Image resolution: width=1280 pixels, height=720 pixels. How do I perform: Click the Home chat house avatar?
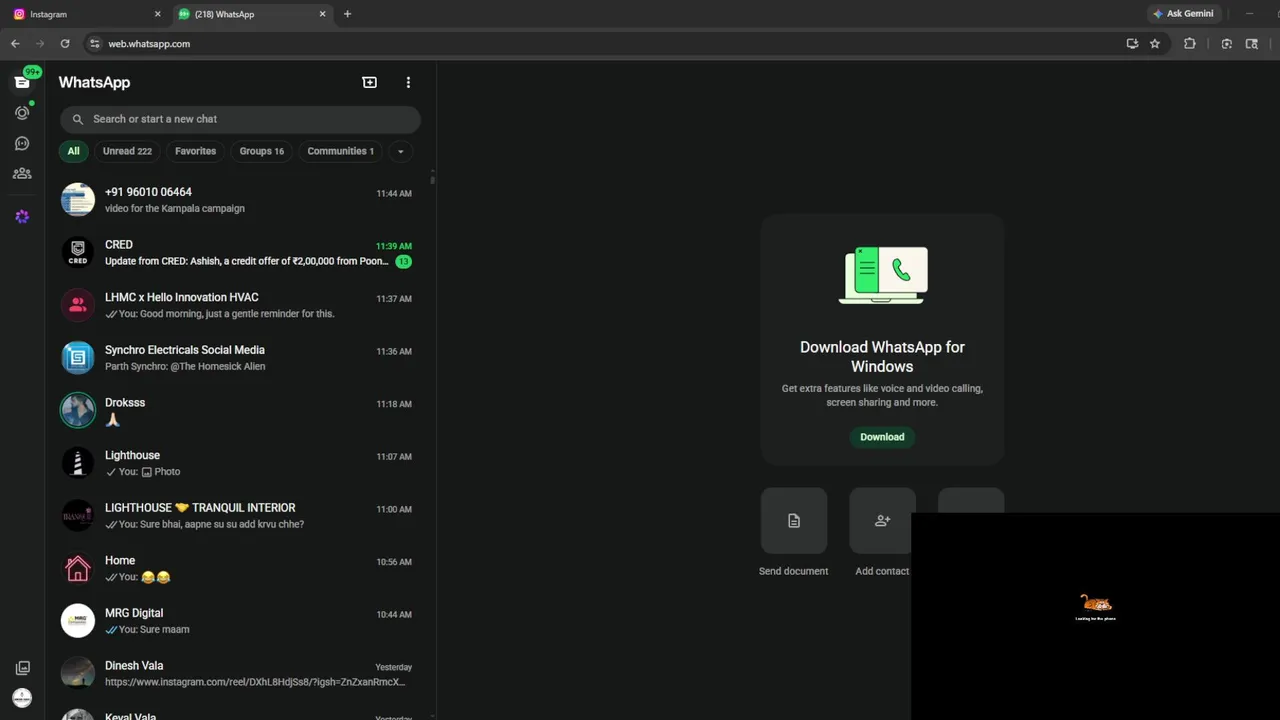78,568
